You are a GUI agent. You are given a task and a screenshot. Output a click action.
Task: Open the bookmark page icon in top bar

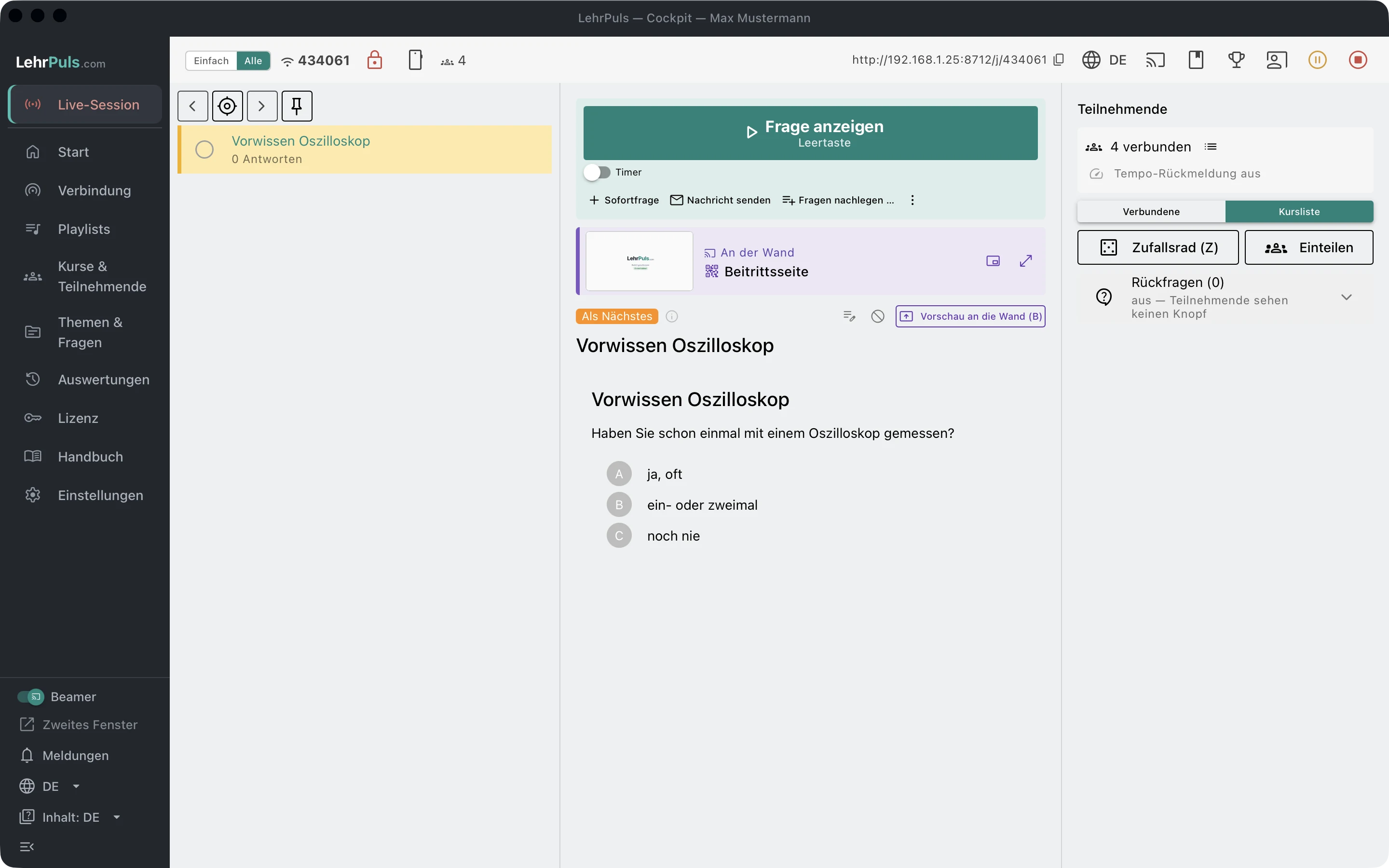tap(1196, 60)
